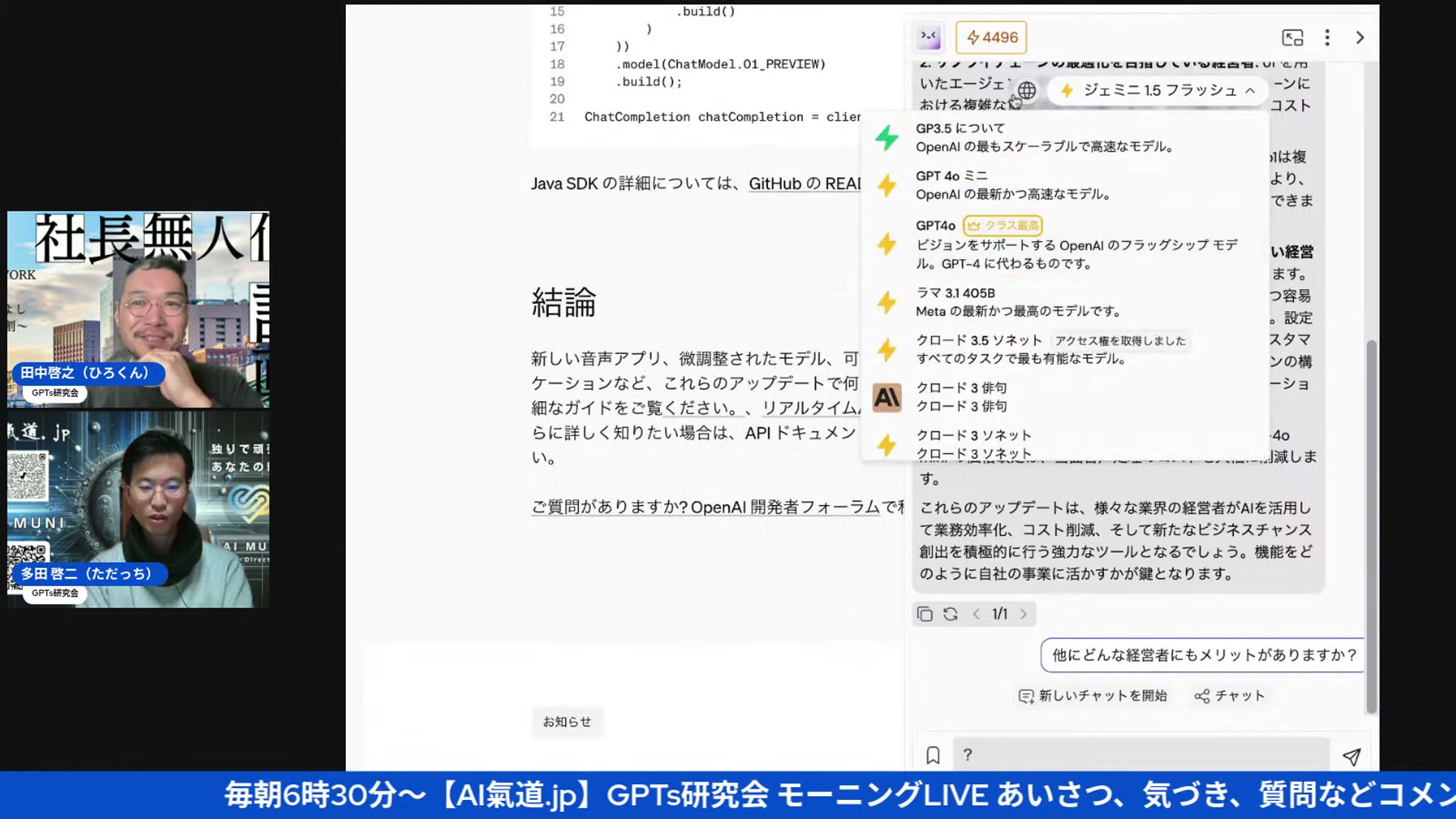Collapse side panel with right chevron
The width and height of the screenshot is (1456, 819).
coord(1360,37)
